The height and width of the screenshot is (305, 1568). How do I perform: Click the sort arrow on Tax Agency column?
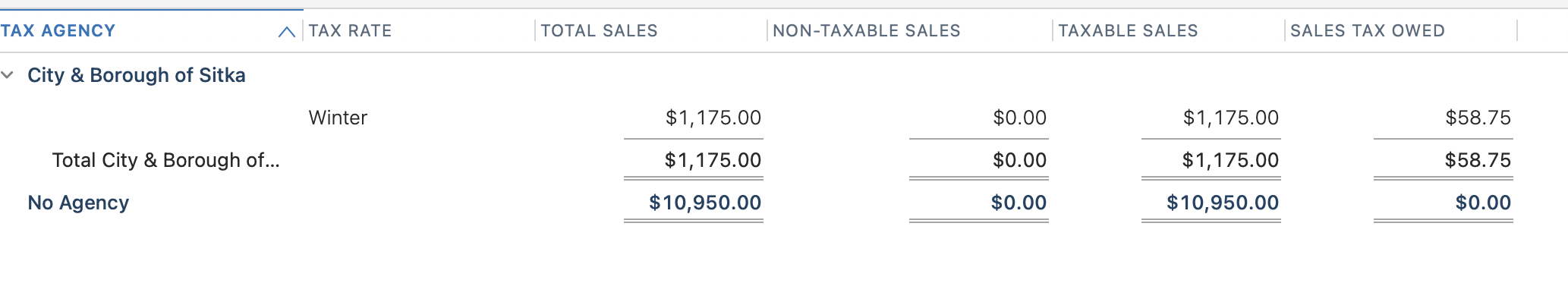point(286,32)
